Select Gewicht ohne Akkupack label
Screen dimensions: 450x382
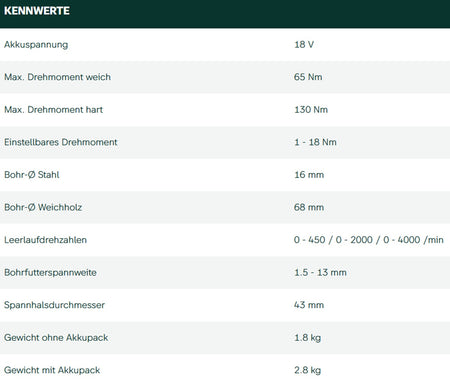(56, 338)
